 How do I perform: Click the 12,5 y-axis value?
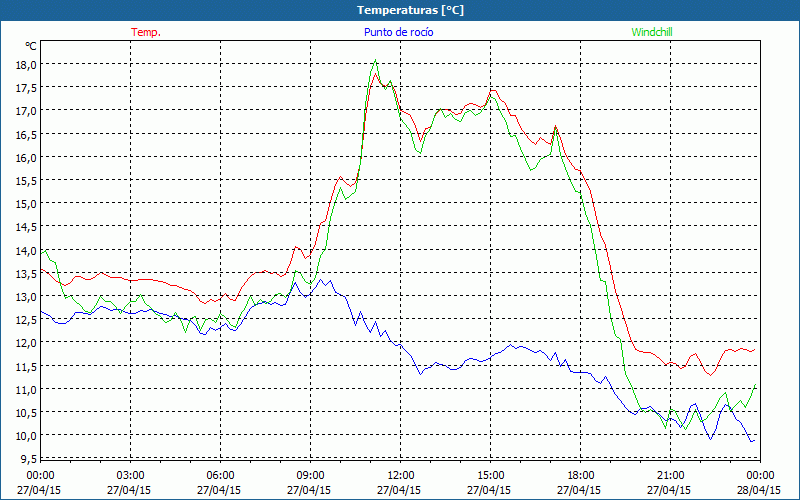(27, 319)
